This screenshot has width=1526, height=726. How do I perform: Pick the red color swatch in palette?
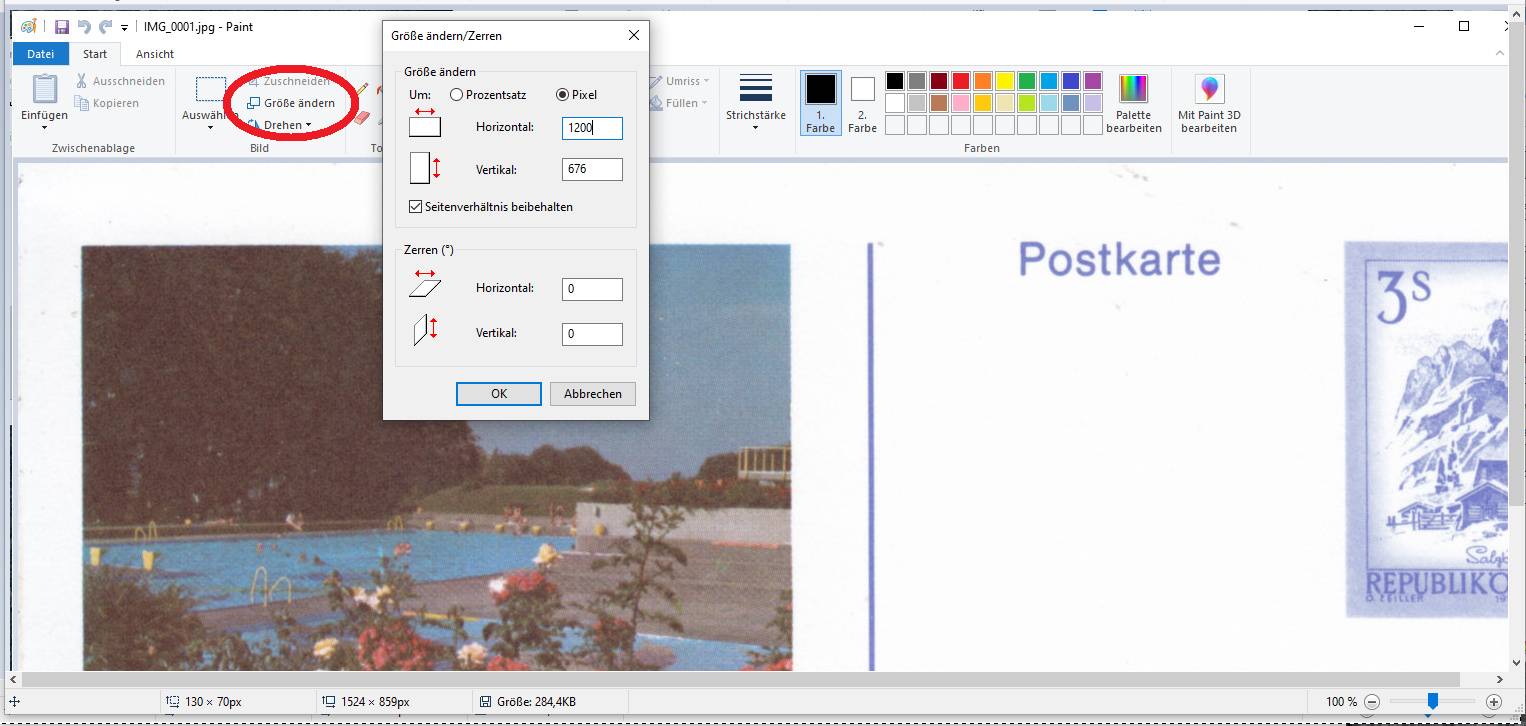(961, 81)
